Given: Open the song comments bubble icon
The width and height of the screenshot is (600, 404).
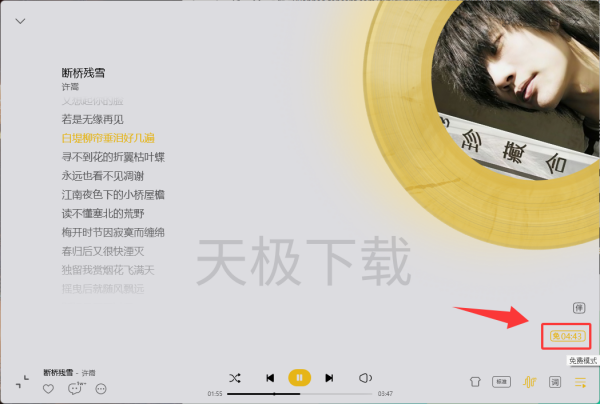Looking at the screenshot, I should point(75,389).
